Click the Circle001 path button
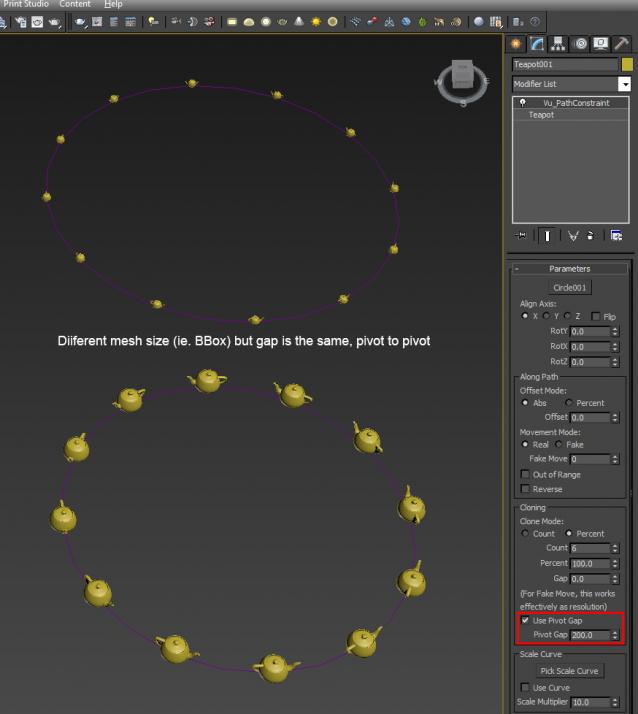638x714 pixels. coord(569,287)
